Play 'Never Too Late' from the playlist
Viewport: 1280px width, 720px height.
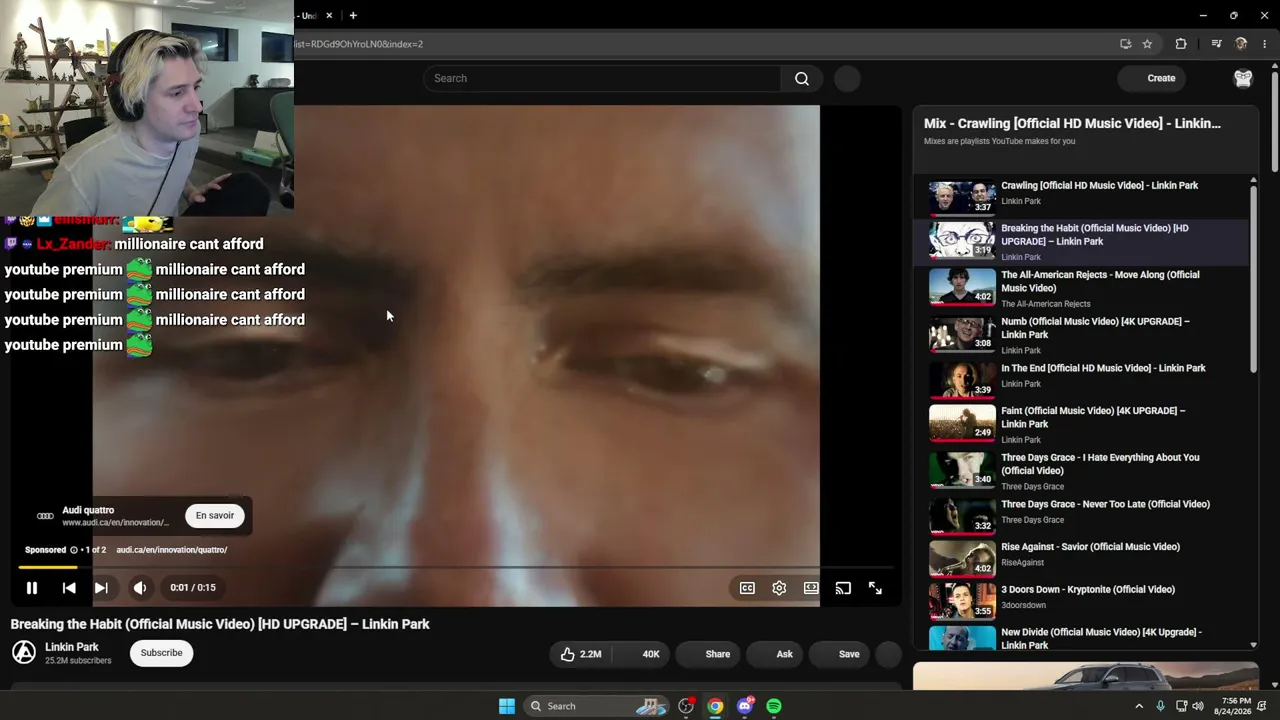tap(1082, 515)
